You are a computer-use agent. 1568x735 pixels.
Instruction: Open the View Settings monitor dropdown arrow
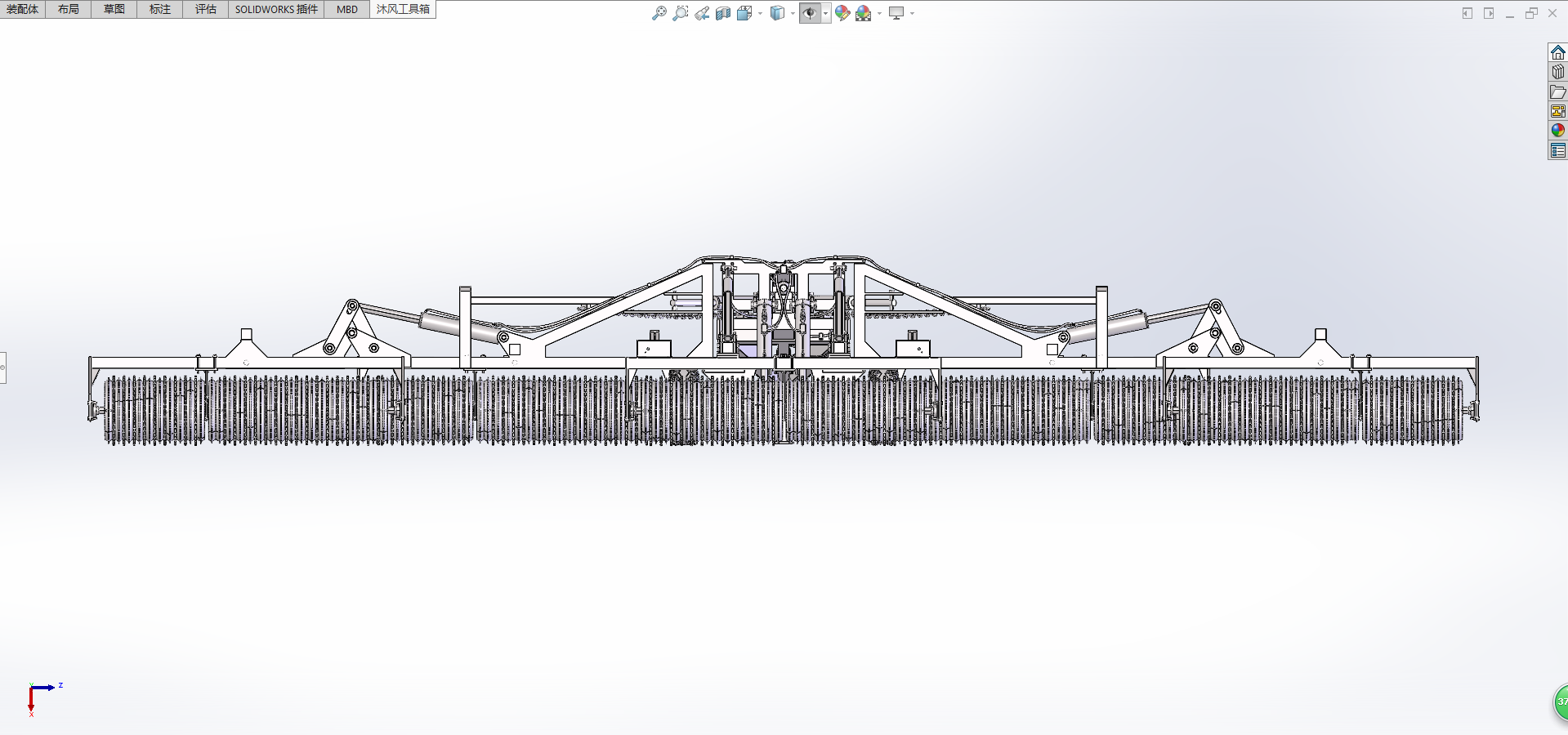pos(912,13)
